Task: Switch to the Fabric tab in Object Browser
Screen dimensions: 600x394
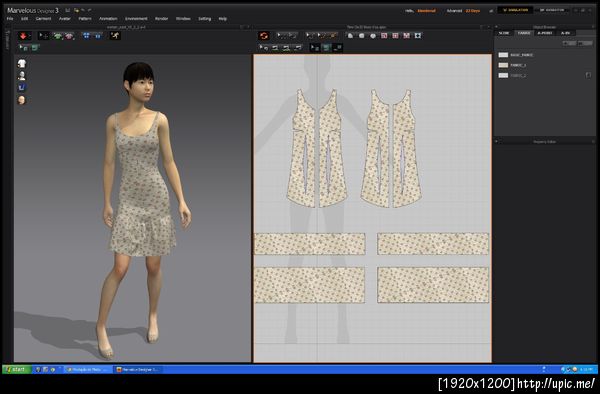Action: click(524, 33)
